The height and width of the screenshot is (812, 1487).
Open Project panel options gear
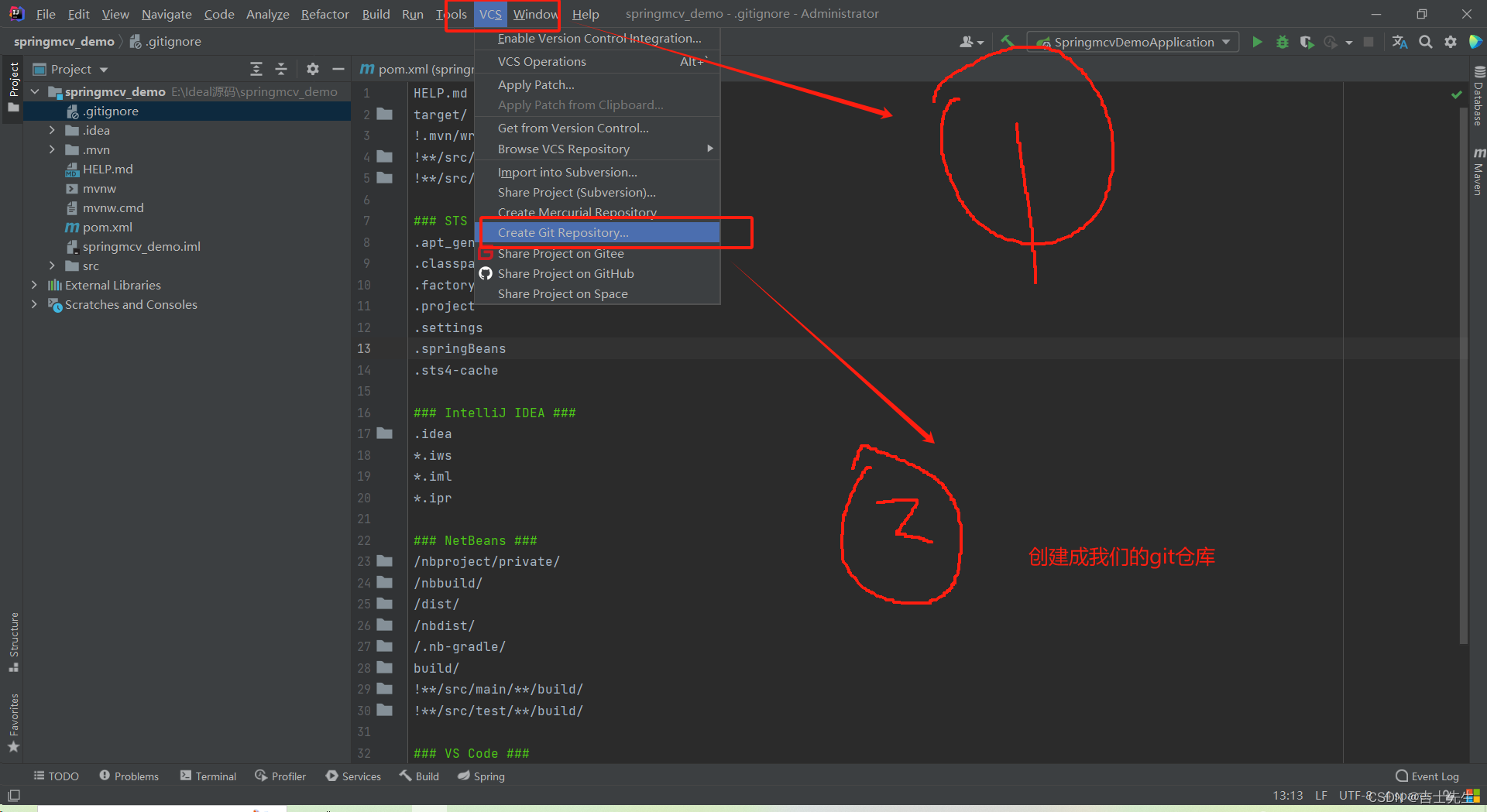[x=313, y=69]
